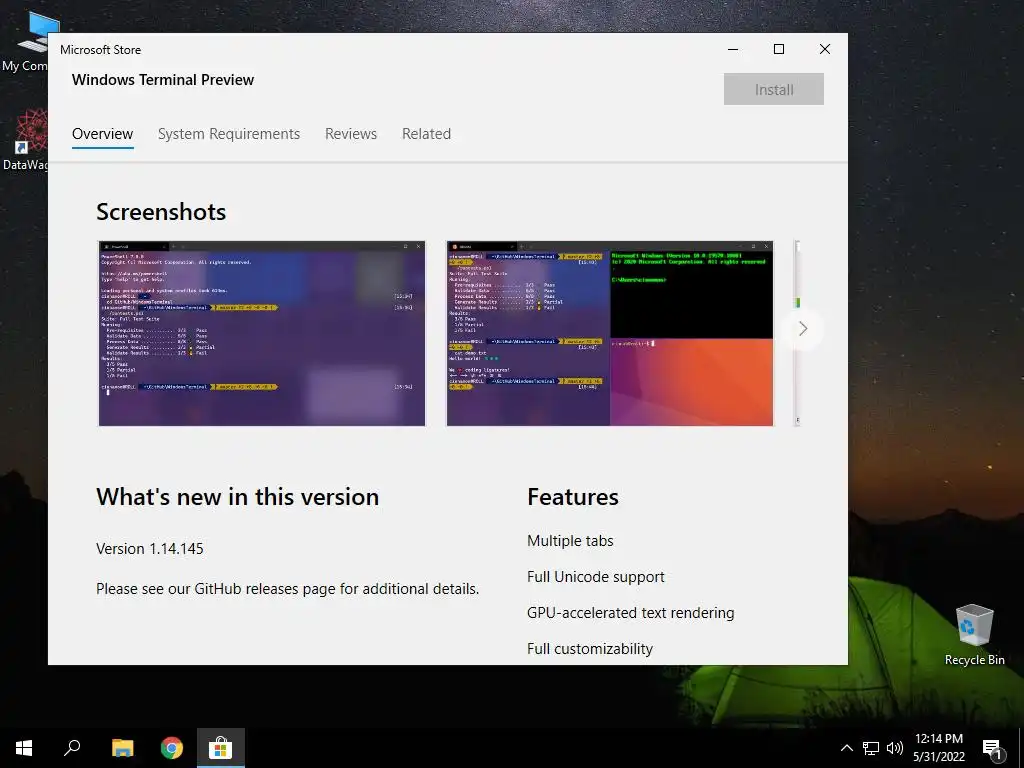Click 'GPU-accelerated text rendering' feature text

(630, 613)
